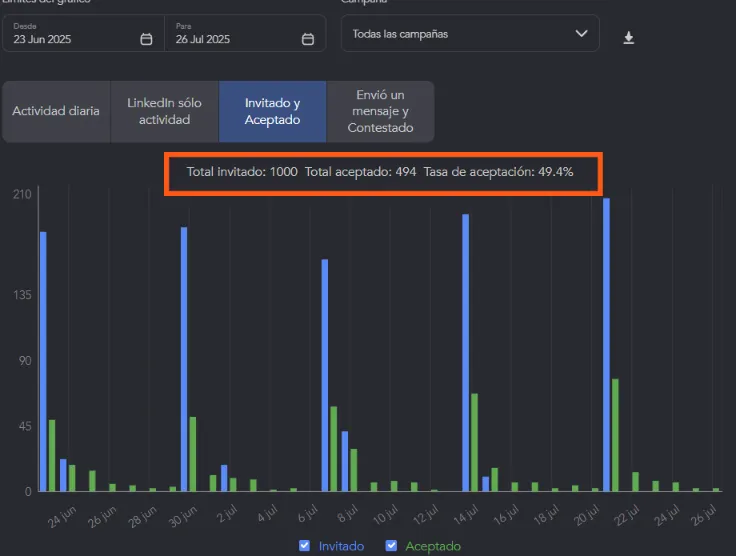Click the Para date field 26 Jul 2025
The image size is (736, 556).
pos(245,33)
